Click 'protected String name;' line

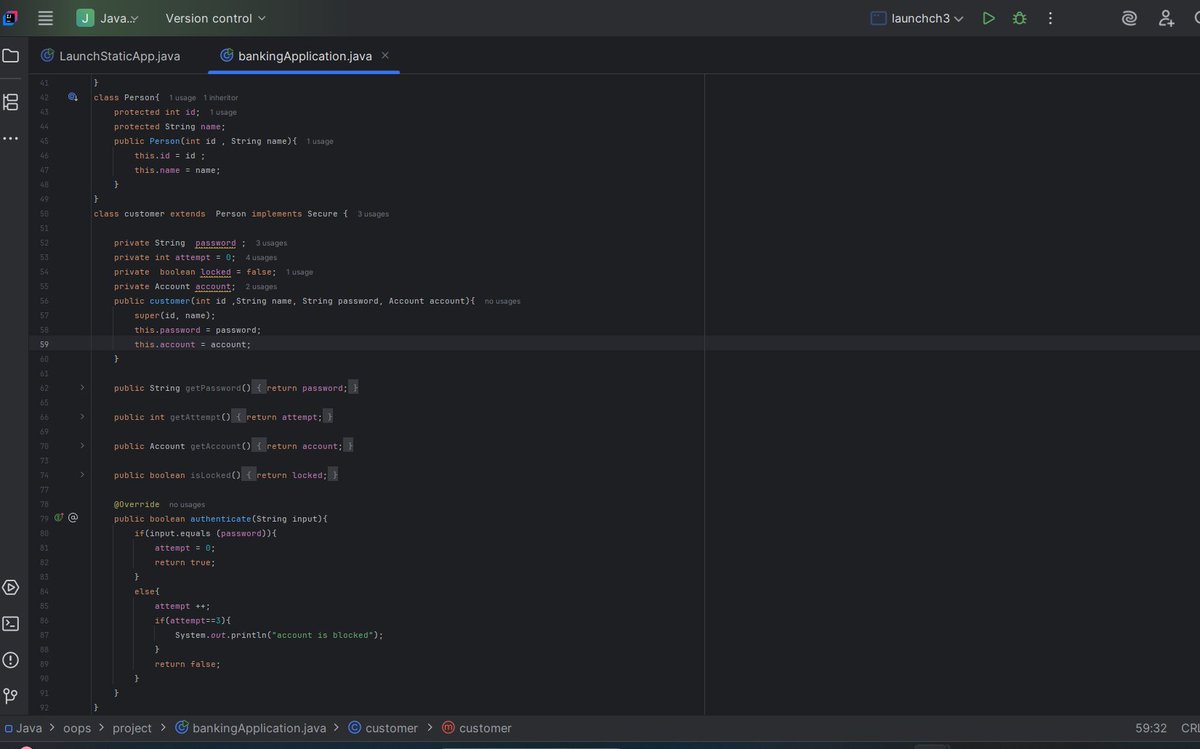tap(170, 127)
